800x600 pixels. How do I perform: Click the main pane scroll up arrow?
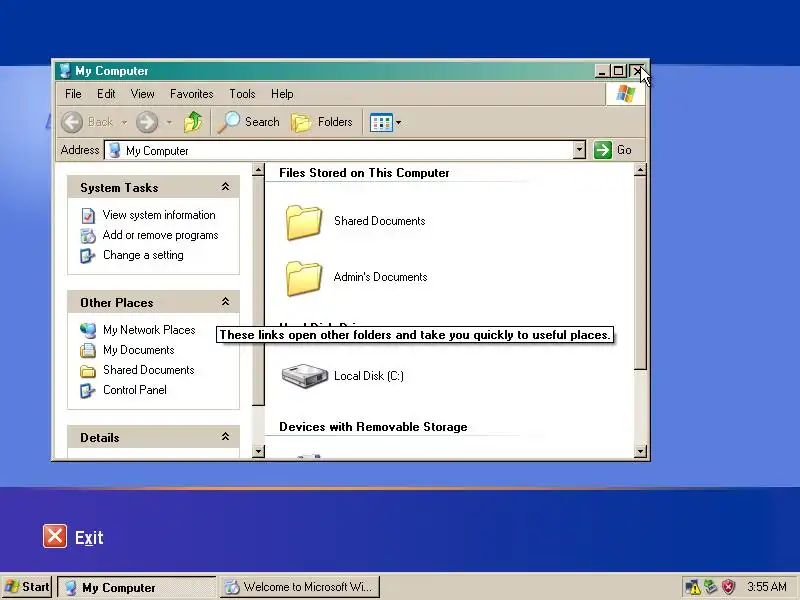pos(640,170)
